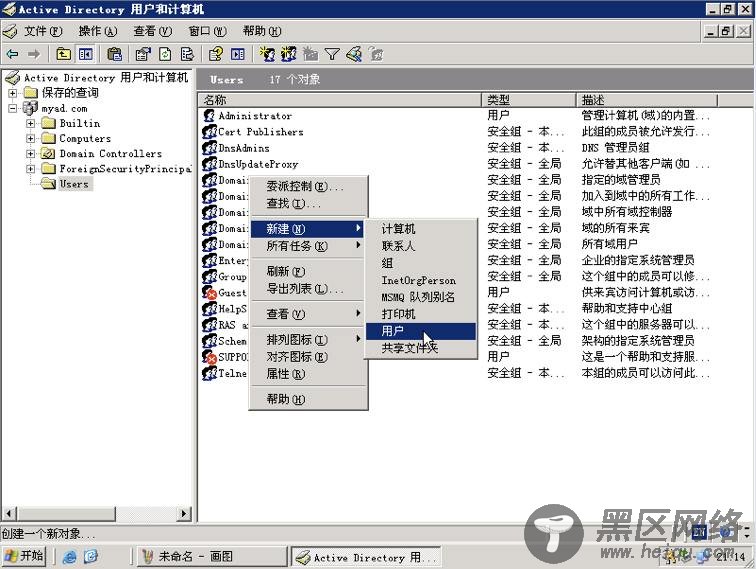Click the Forward arrow in the toolbar
The image size is (756, 569).
[33, 54]
